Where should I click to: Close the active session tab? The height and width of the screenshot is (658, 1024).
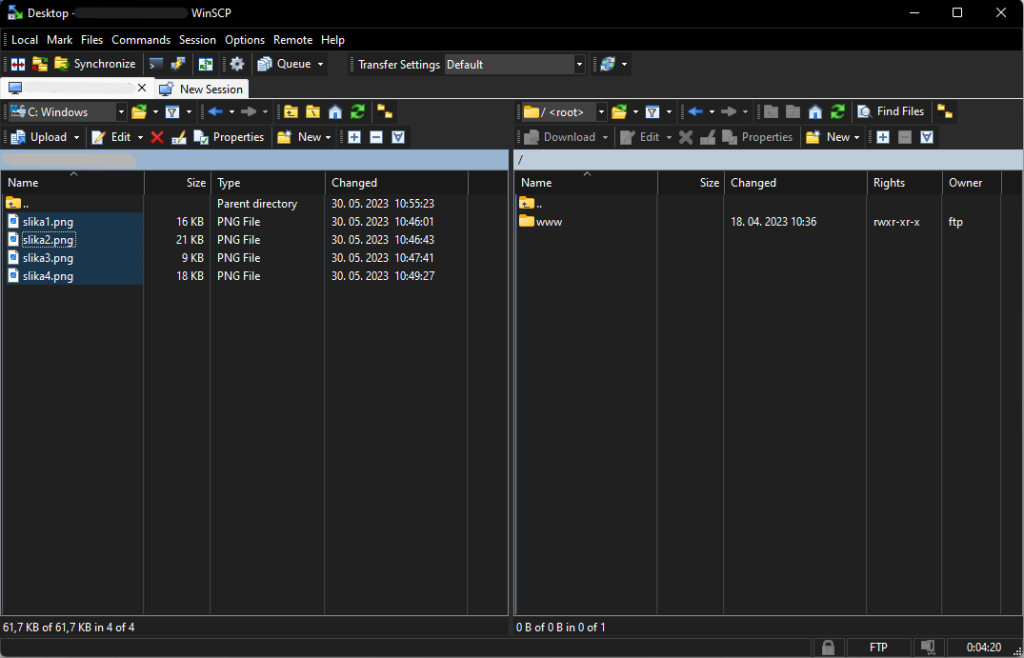142,88
